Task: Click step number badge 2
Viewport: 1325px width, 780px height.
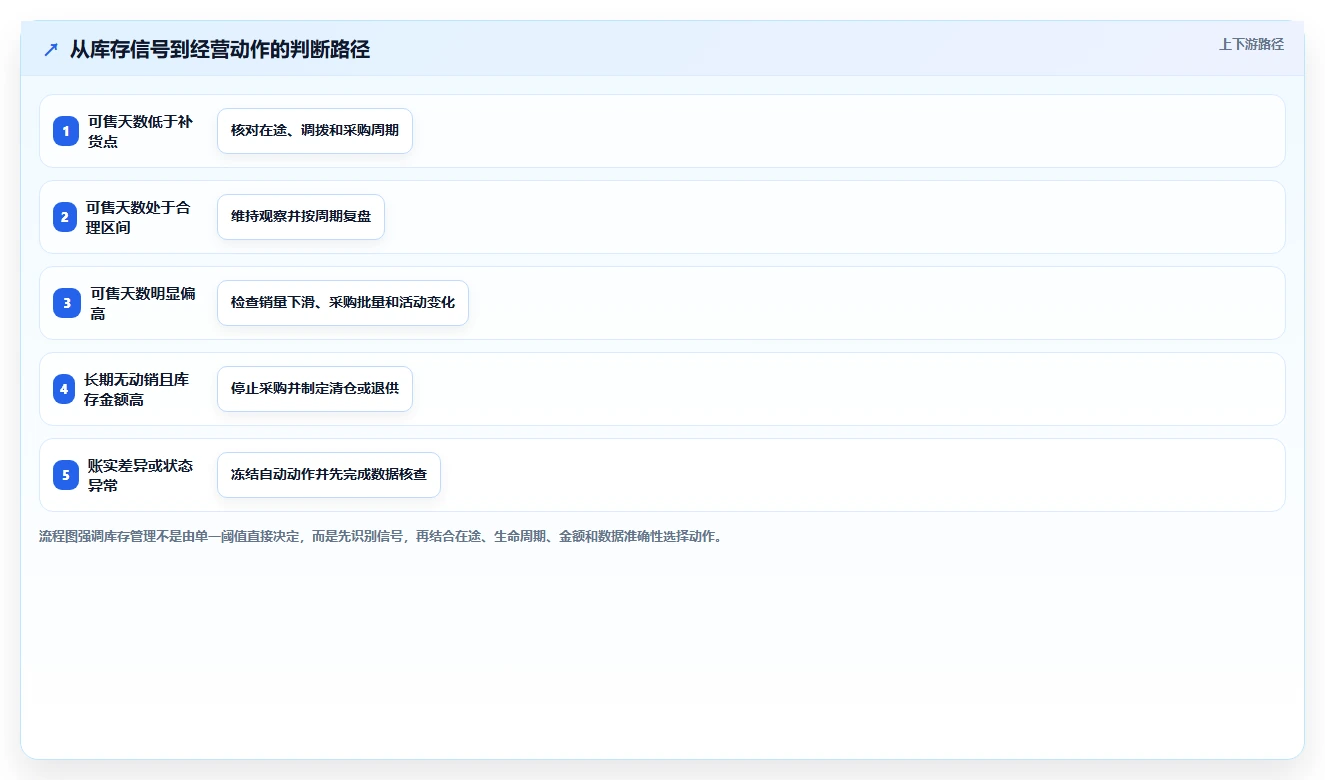Action: point(66,217)
